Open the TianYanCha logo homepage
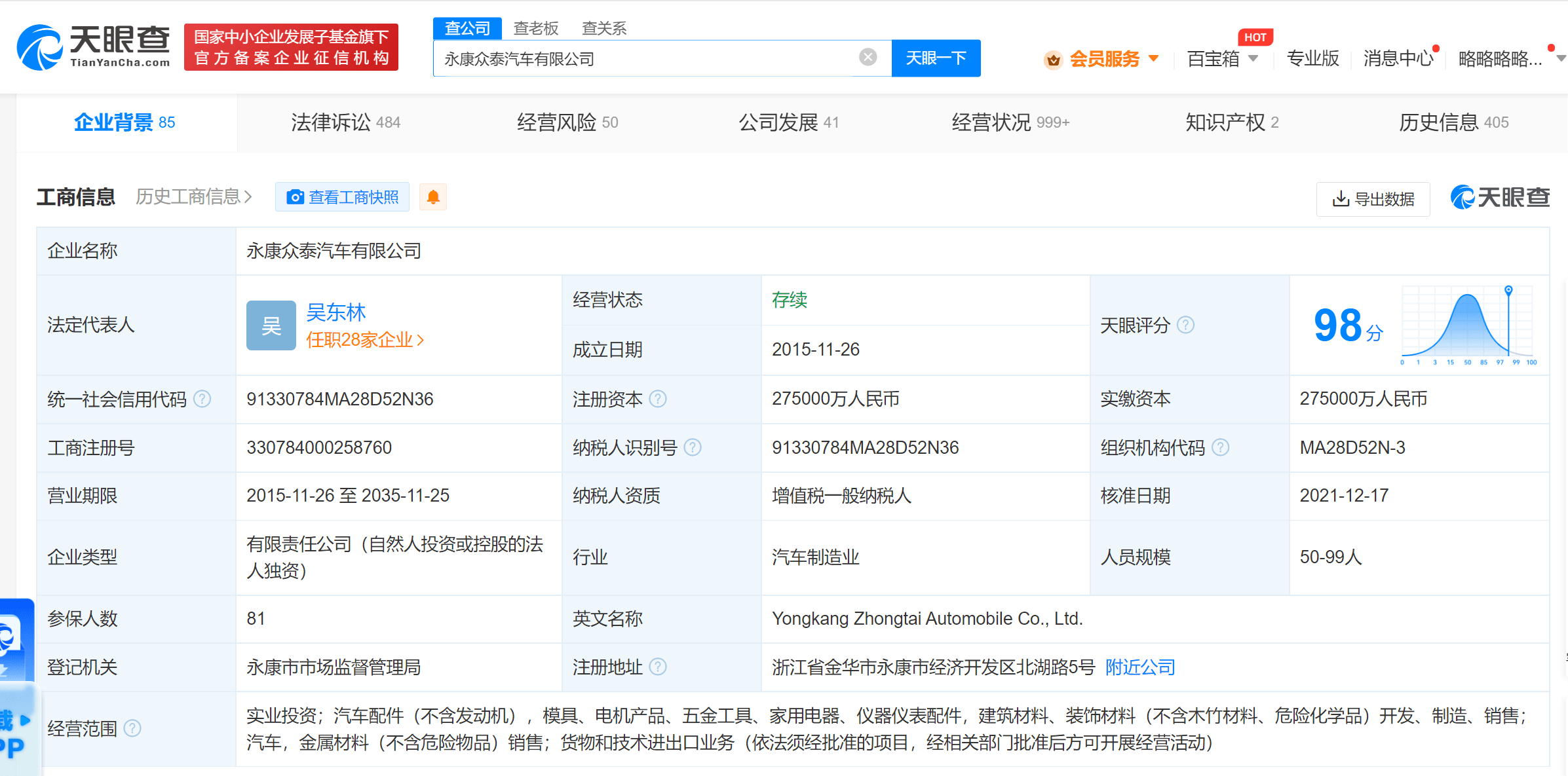1568x776 pixels. click(93, 47)
